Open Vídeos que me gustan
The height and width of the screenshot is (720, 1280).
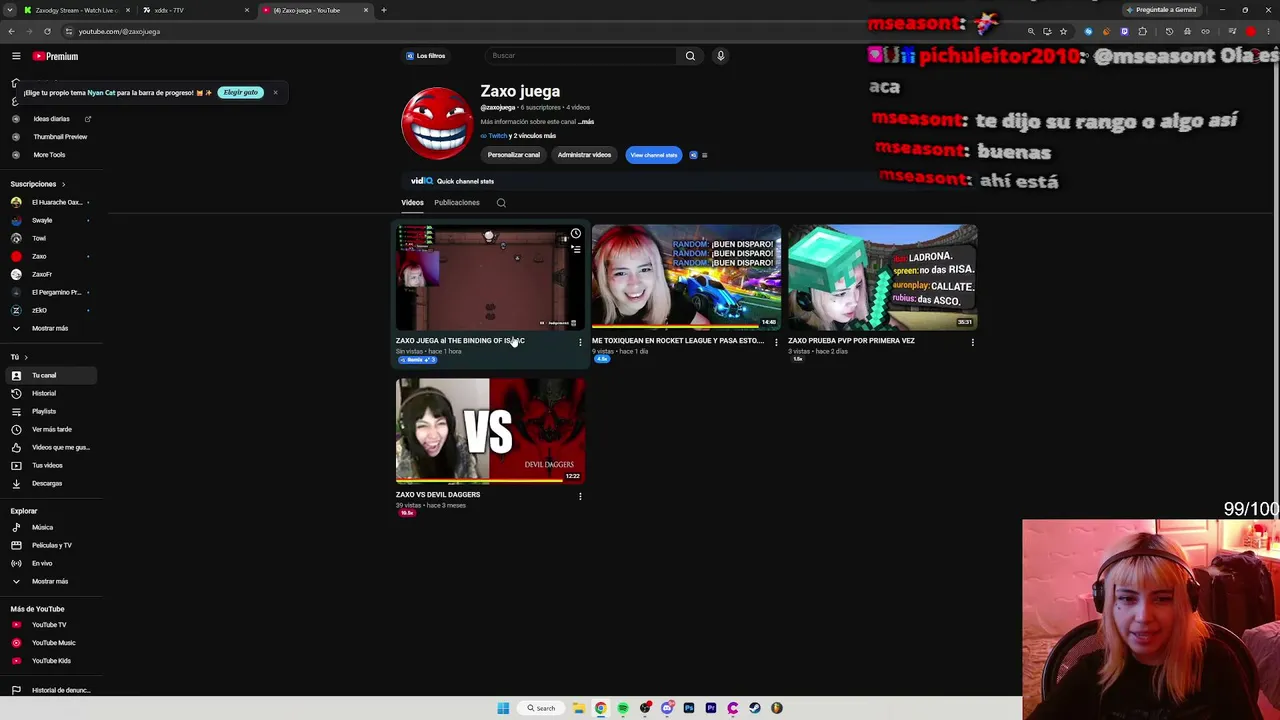tap(50, 447)
